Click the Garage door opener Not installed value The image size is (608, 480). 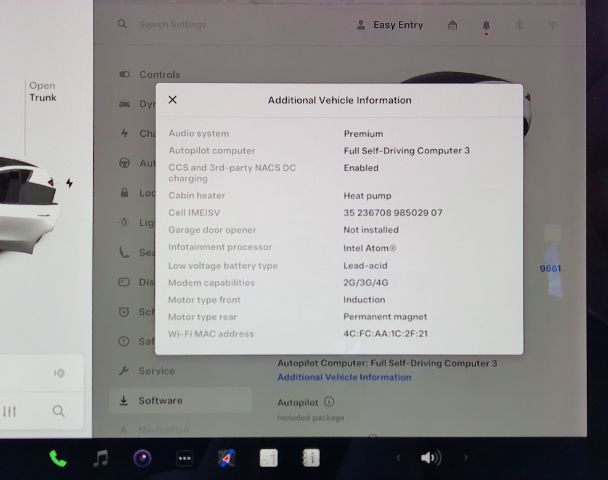371,230
